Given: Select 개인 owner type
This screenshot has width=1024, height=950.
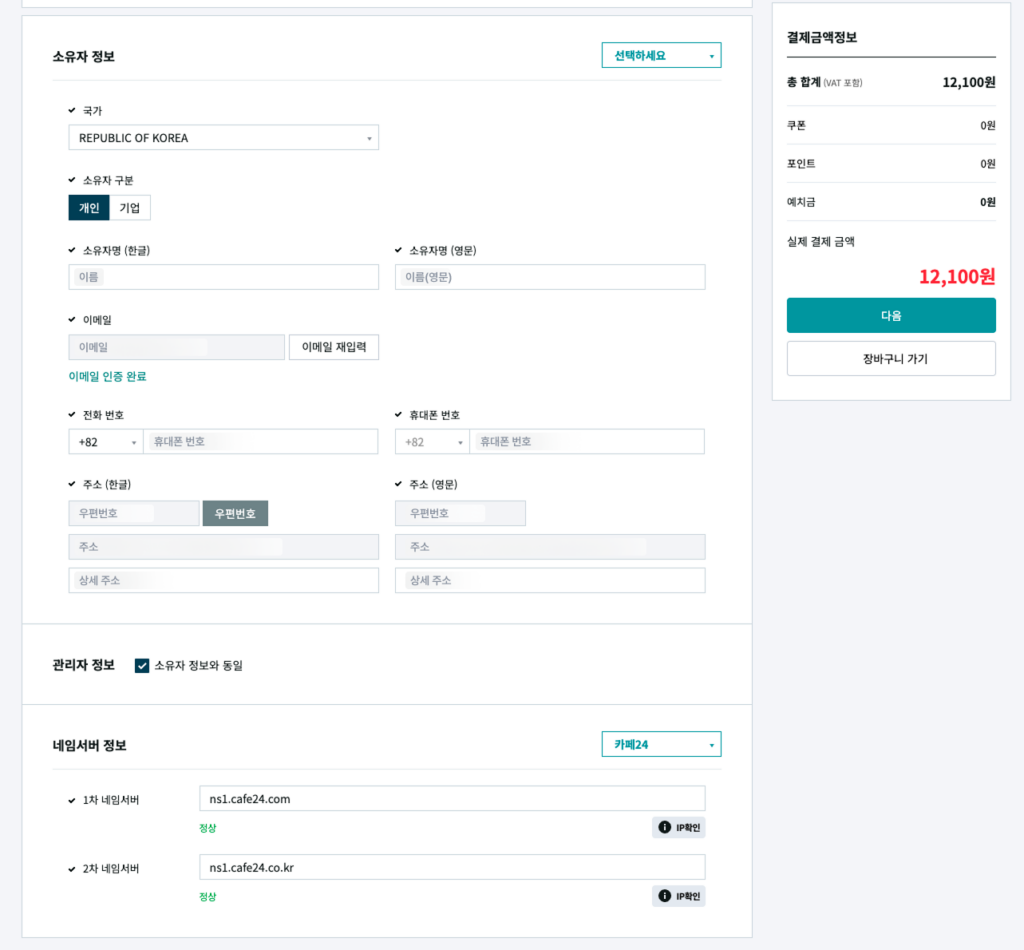Looking at the screenshot, I should coord(89,208).
